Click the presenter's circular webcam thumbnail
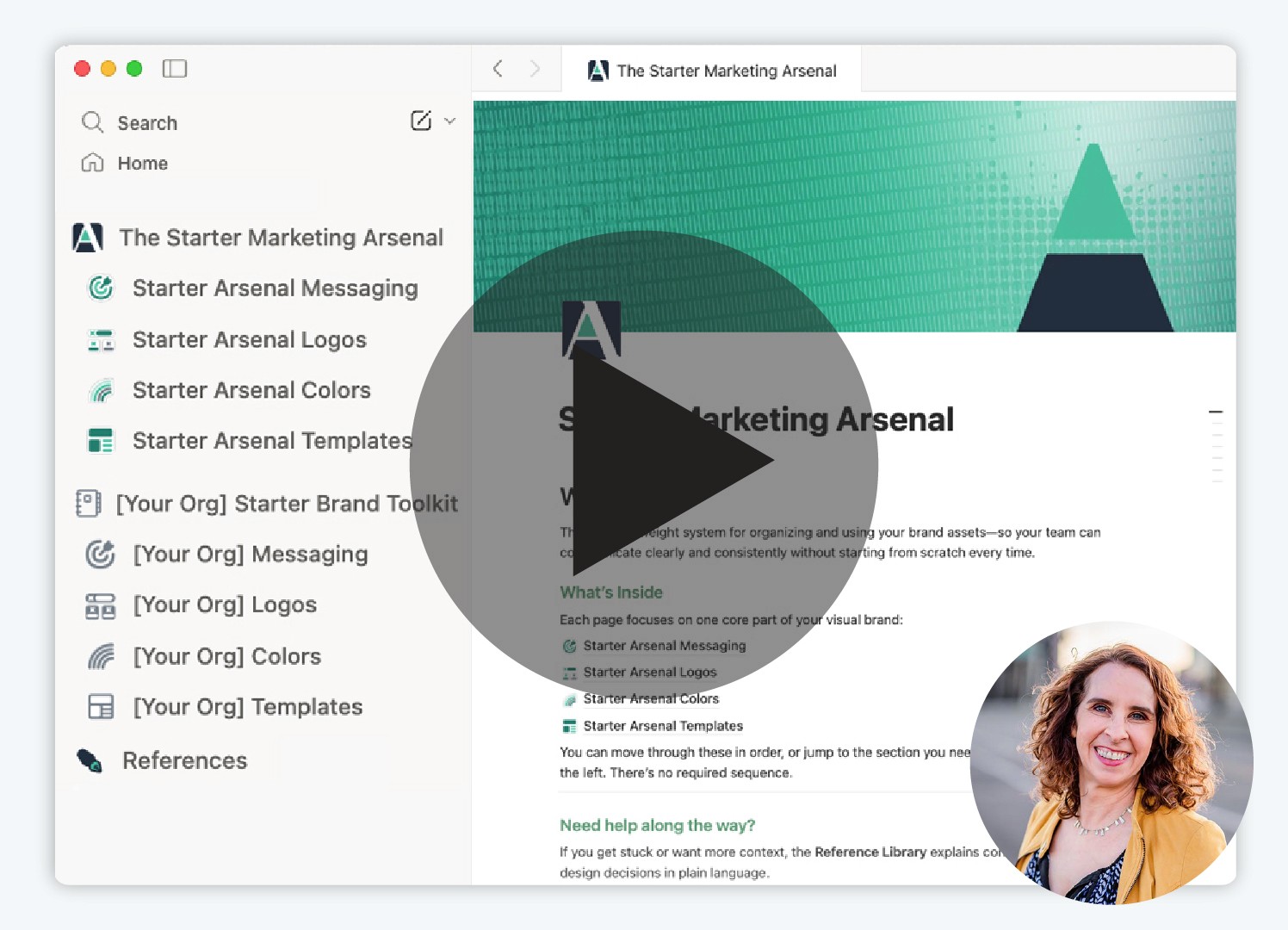1288x930 pixels. (x=1112, y=763)
